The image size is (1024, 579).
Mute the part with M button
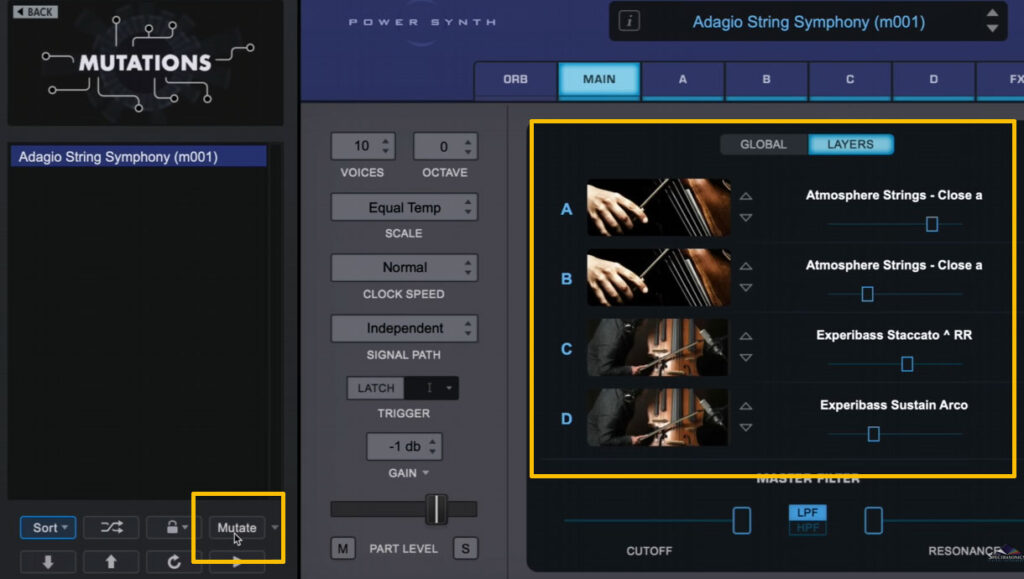click(343, 548)
